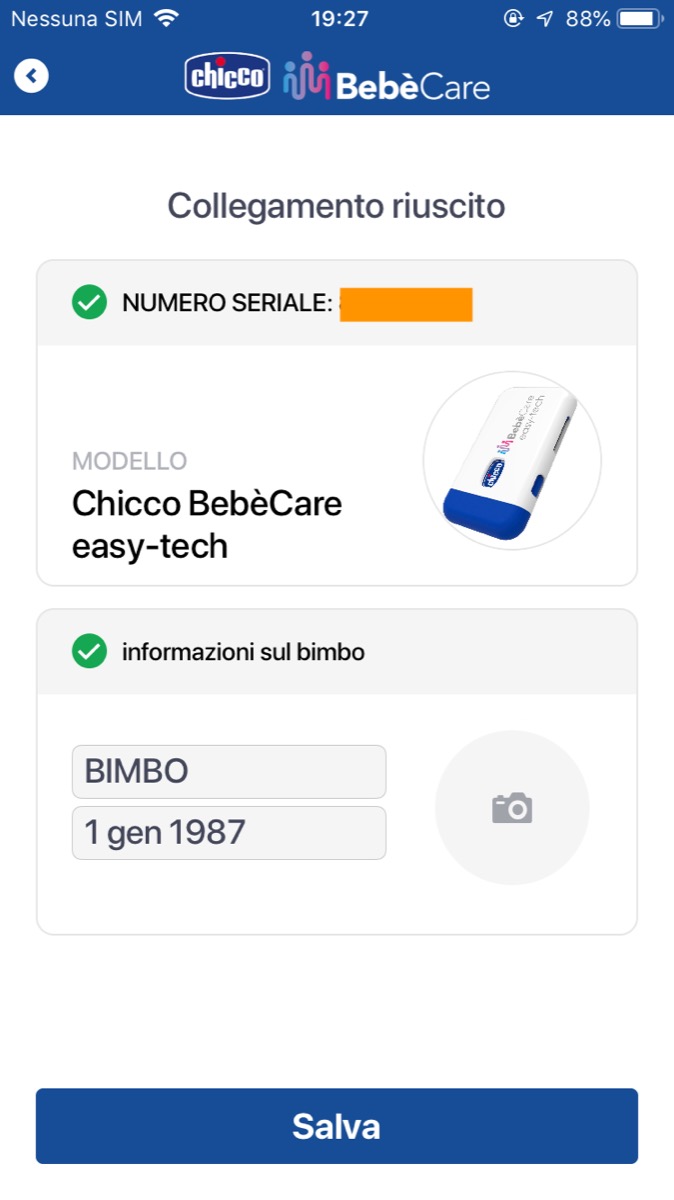674x1200 pixels.
Task: Open the birth date field 1 gen 1987
Action: pos(229,833)
